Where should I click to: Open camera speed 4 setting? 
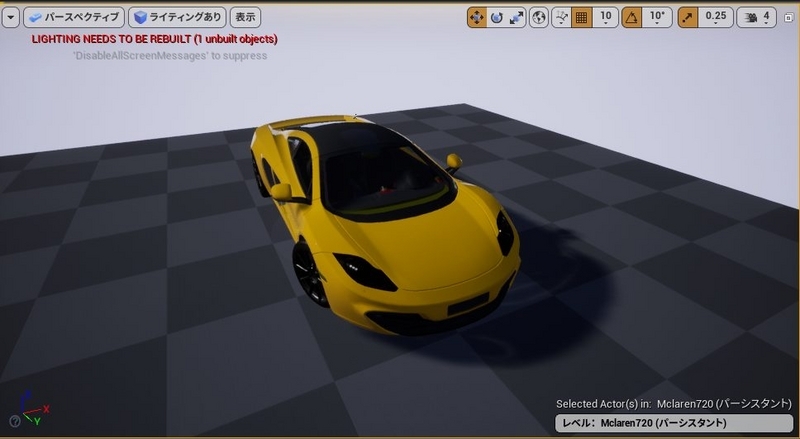[x=757, y=17]
